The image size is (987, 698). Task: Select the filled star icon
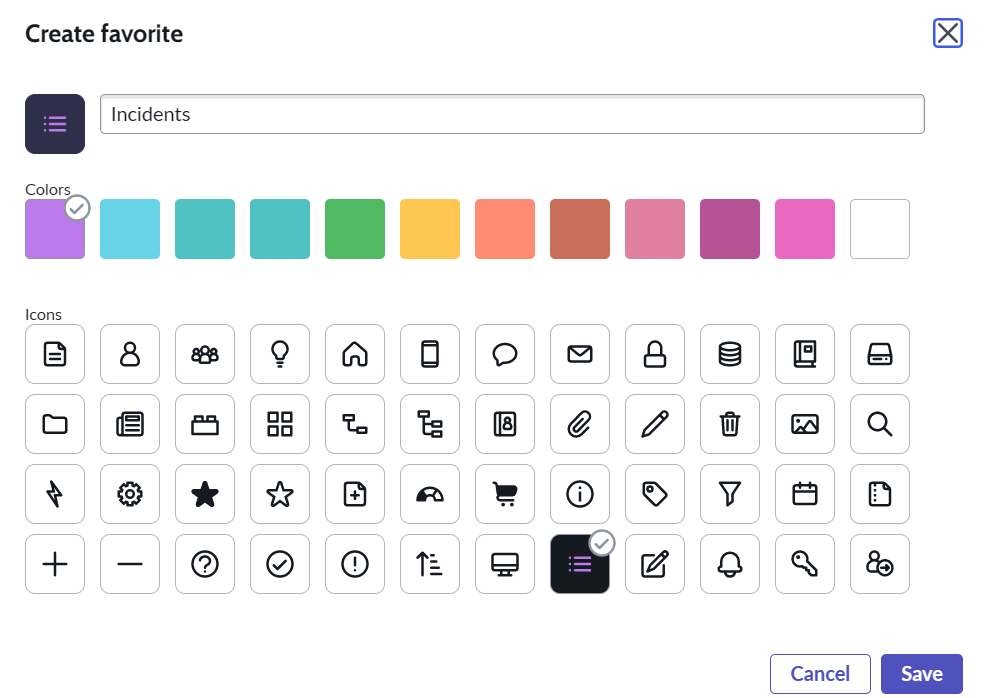[x=205, y=494]
